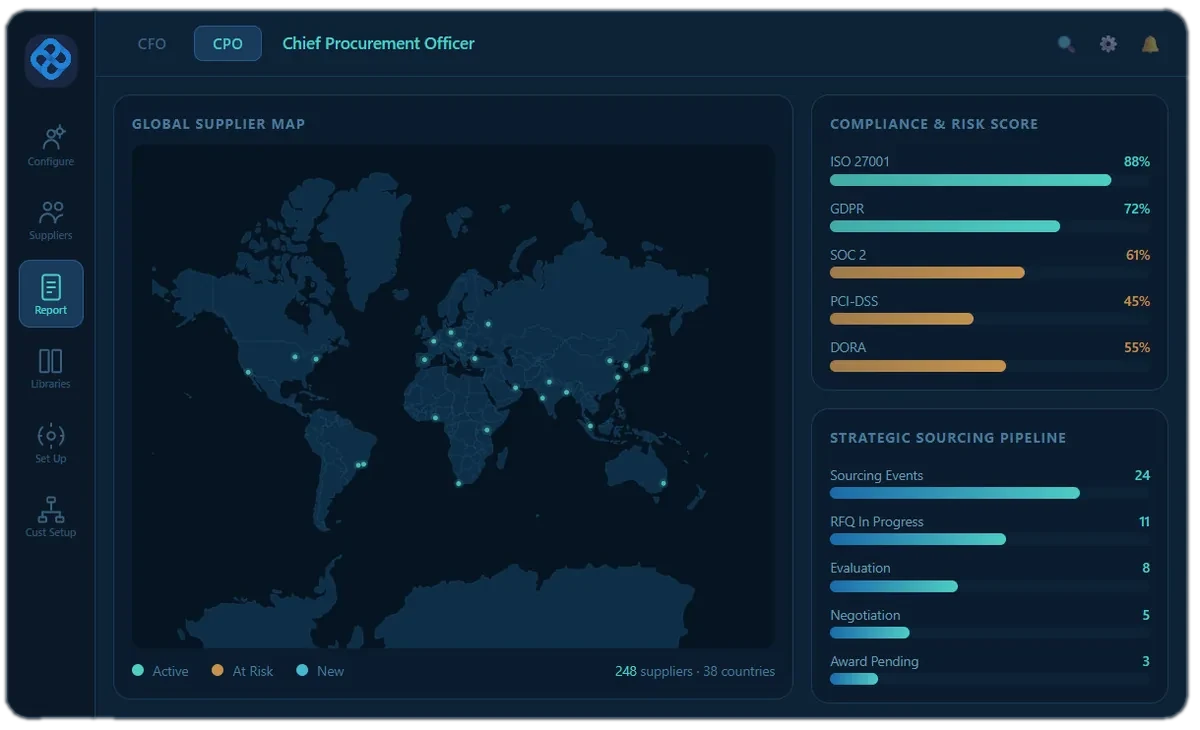This screenshot has width=1200, height=730.
Task: Click the 55% score value
Action: pos(1137,347)
